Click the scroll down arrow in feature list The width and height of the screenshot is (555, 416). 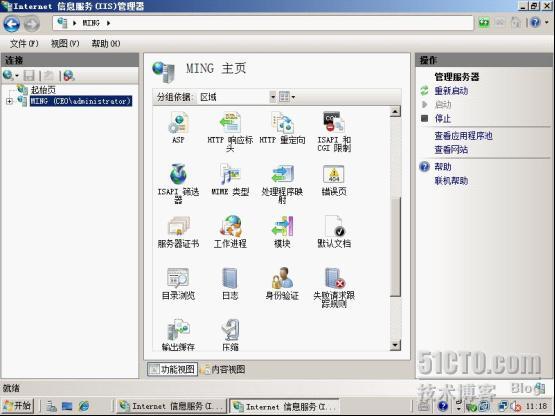[x=395, y=344]
